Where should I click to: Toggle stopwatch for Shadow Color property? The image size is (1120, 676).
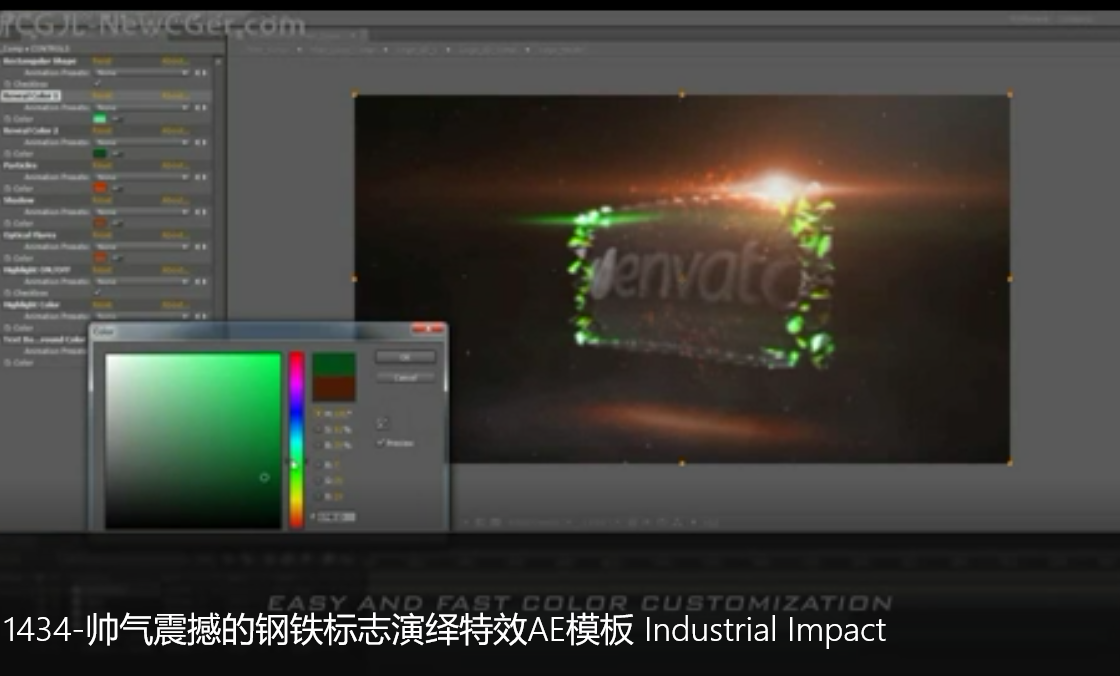[8, 224]
